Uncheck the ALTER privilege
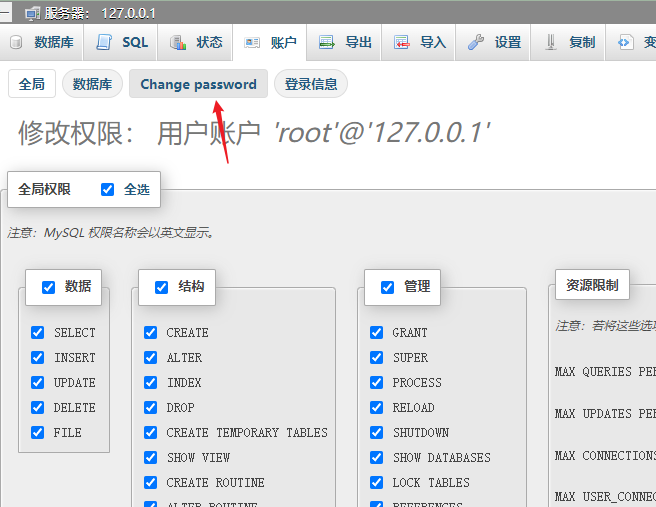 [151, 358]
